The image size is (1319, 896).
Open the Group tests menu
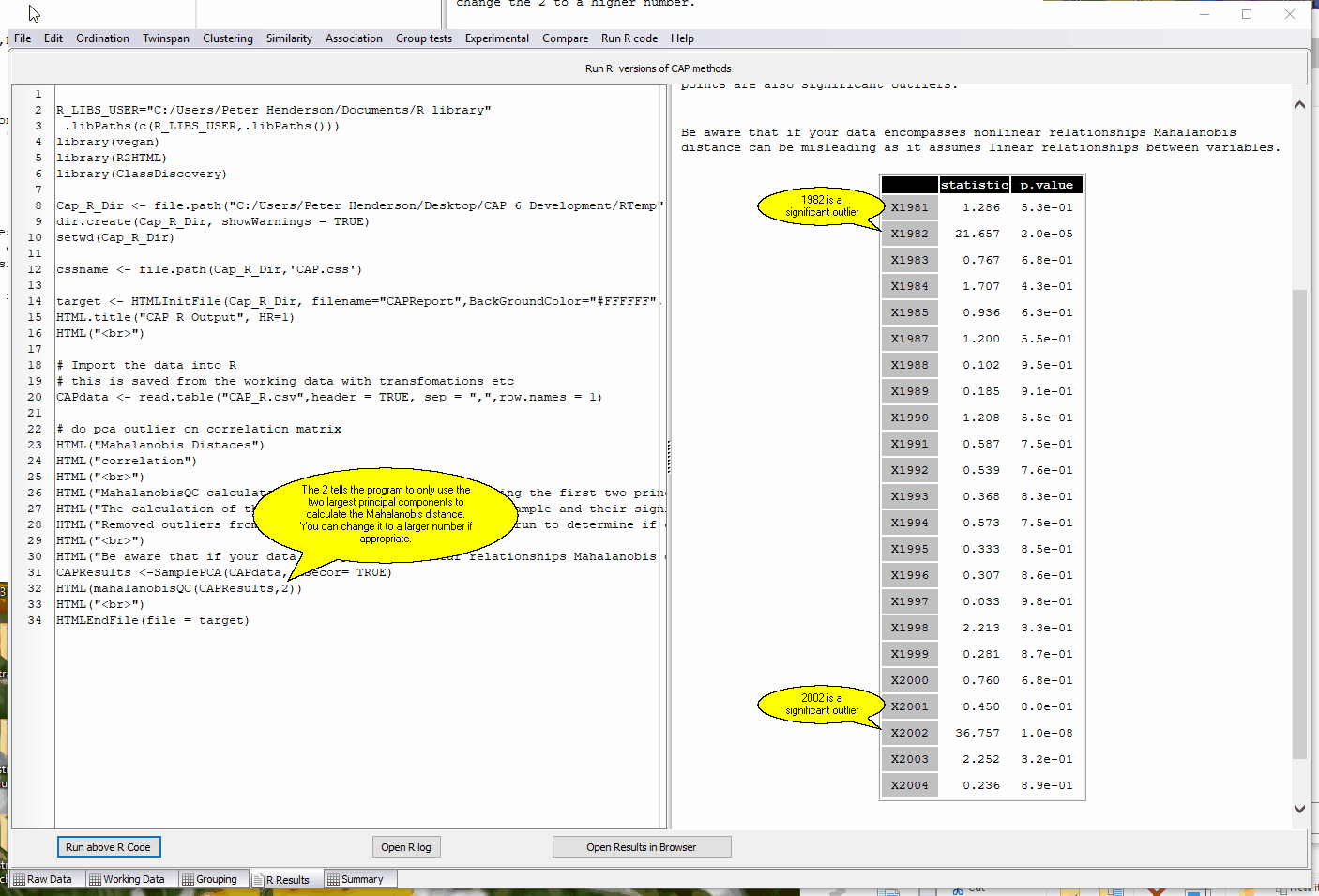coord(424,38)
